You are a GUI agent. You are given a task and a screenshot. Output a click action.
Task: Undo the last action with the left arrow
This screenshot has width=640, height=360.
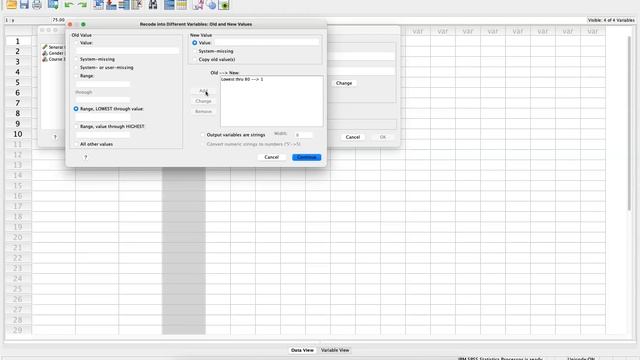click(x=69, y=4)
